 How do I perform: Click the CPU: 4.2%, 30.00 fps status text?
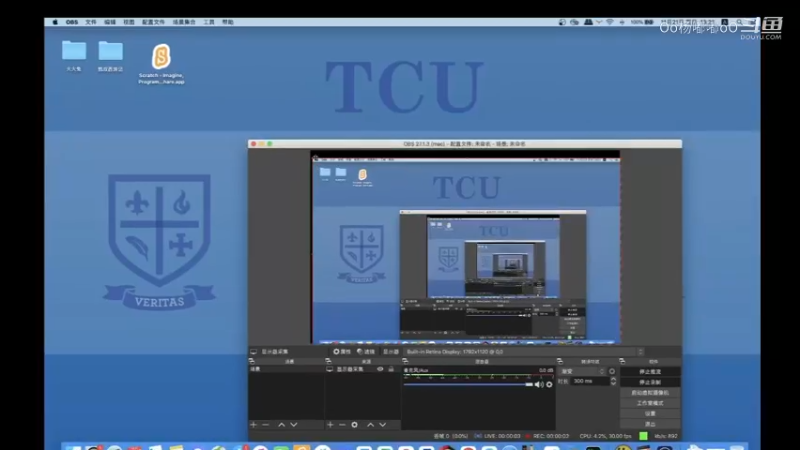pyautogui.click(x=605, y=436)
